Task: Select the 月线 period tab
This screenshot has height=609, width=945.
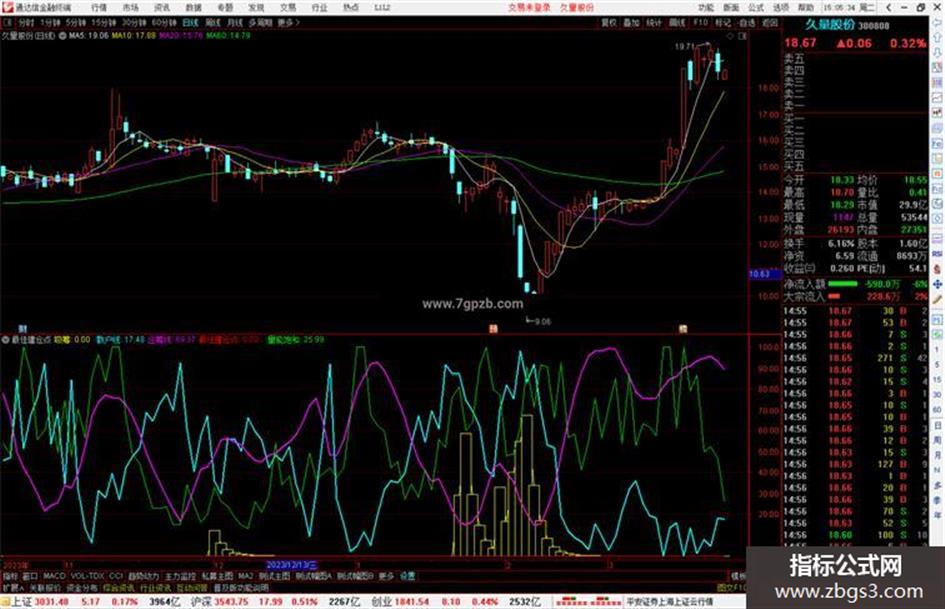Action: pyautogui.click(x=234, y=22)
